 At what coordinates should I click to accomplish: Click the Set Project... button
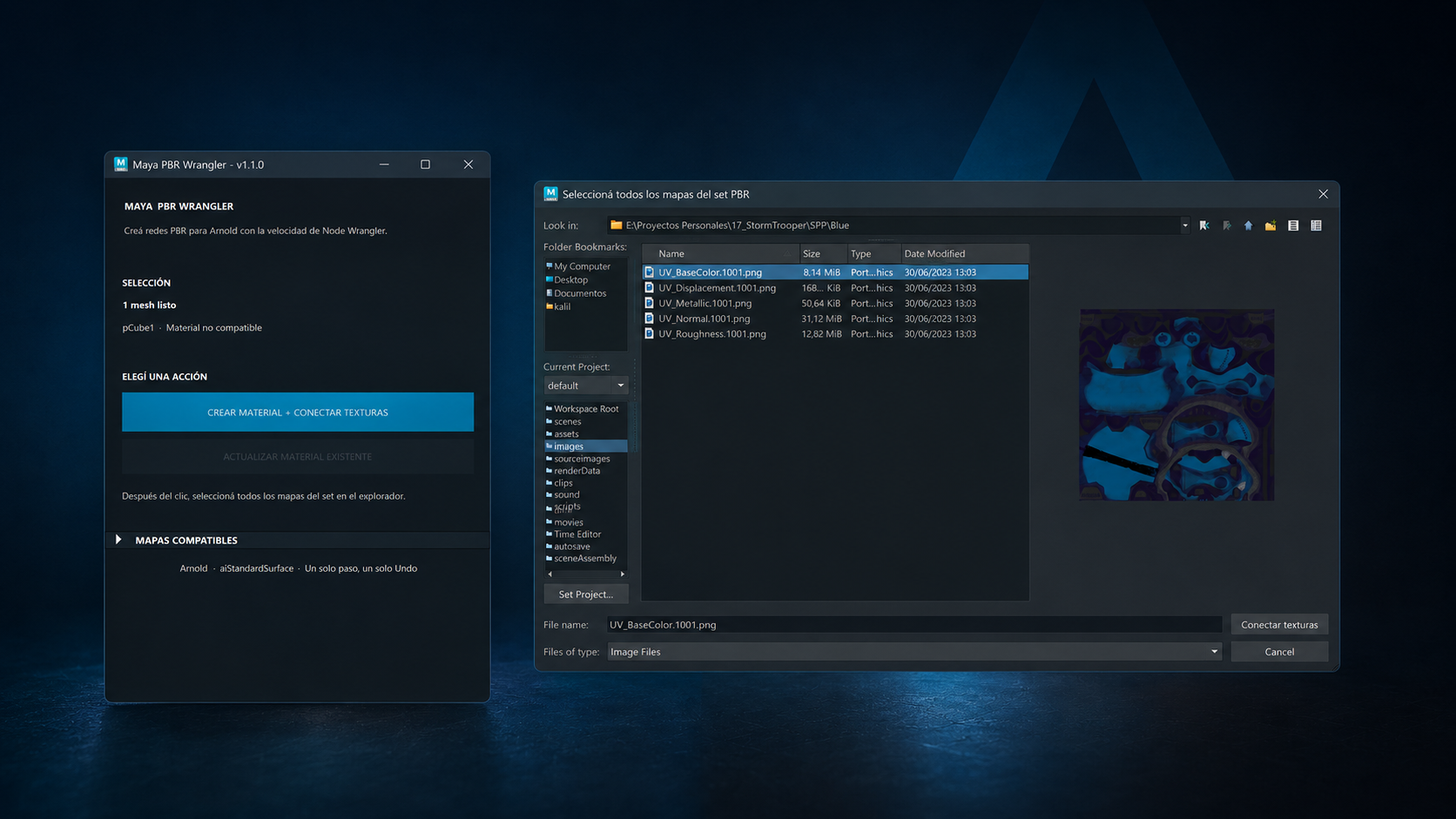pos(586,594)
